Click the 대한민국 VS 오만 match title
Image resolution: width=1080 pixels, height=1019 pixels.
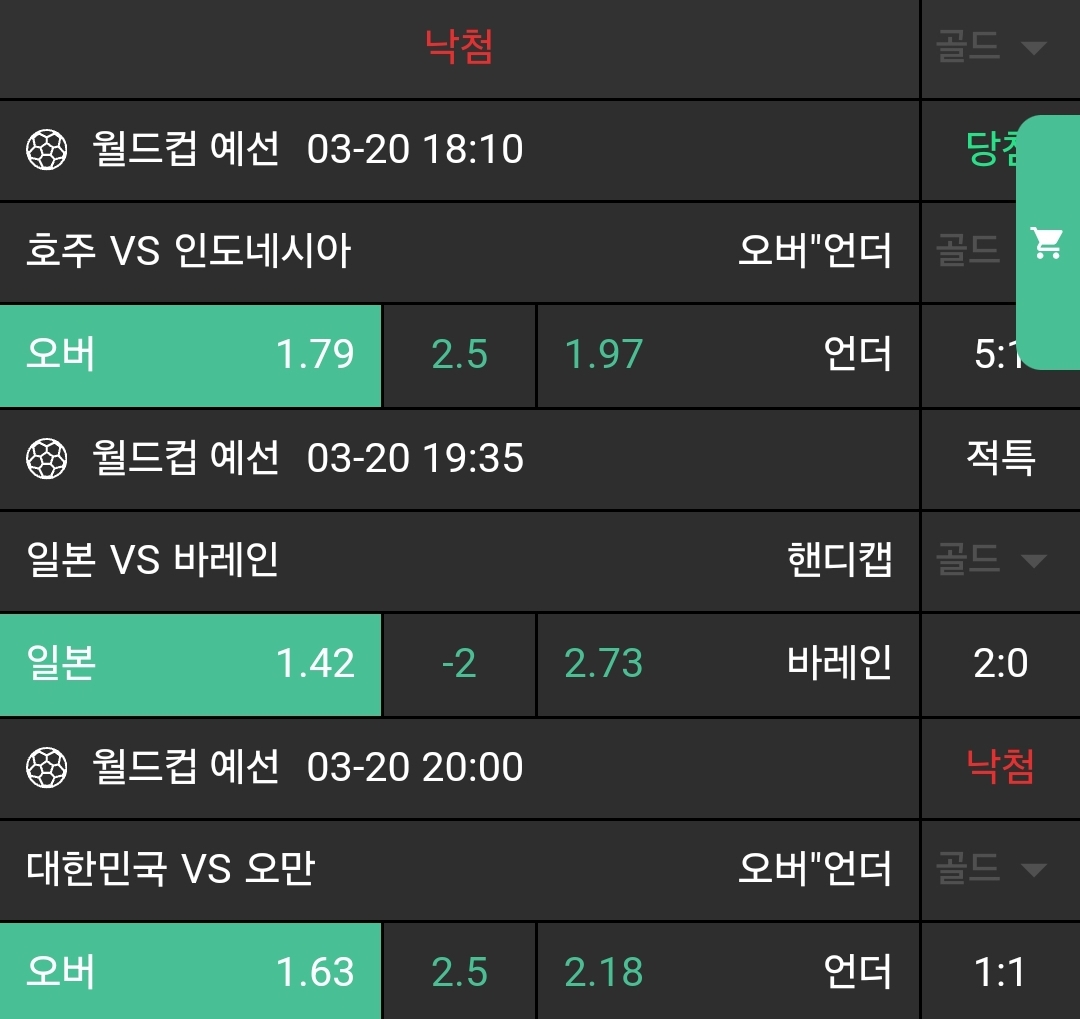[170, 869]
